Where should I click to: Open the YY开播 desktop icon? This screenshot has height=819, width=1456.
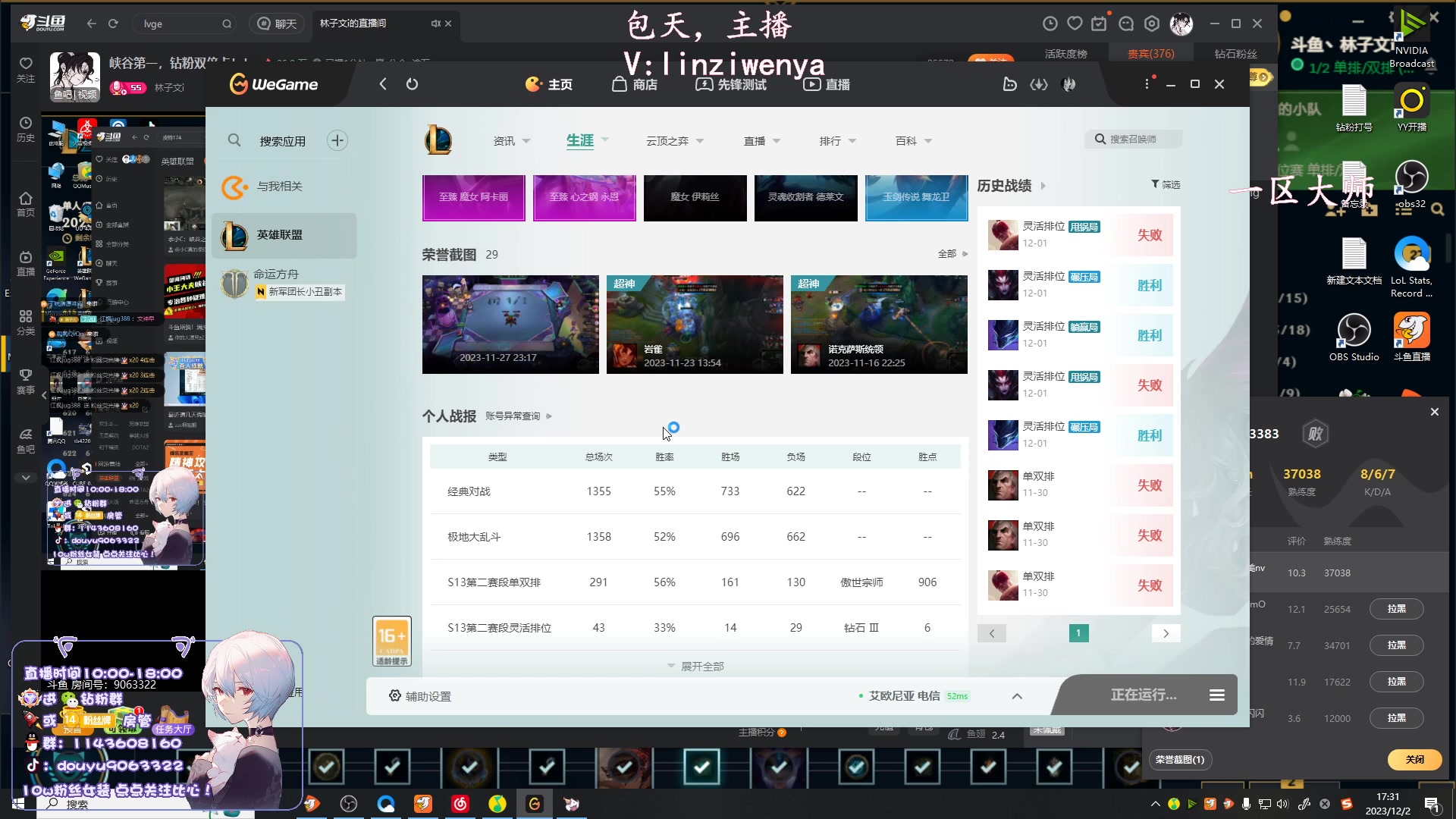[x=1412, y=108]
